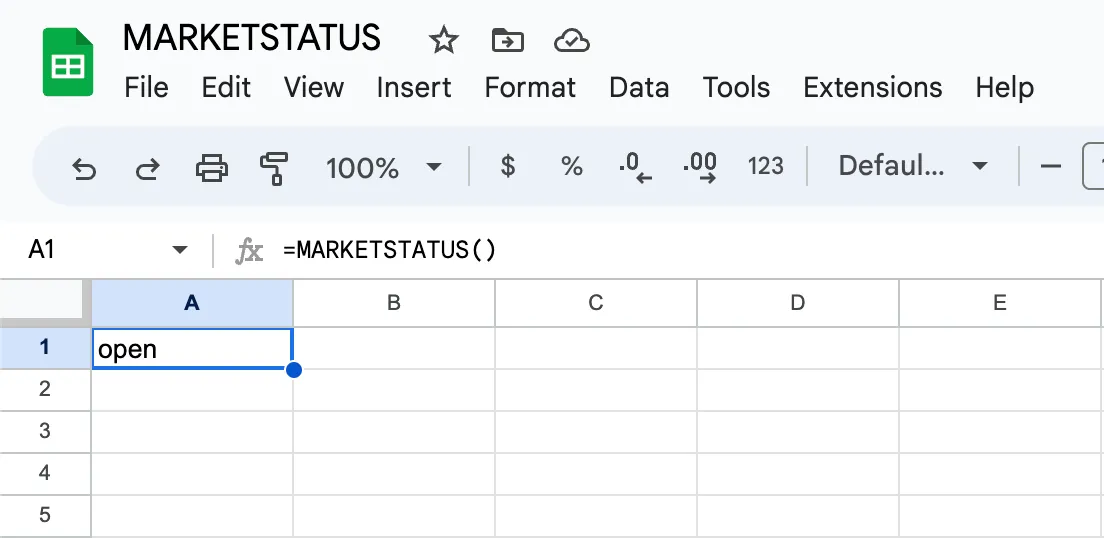Check the cloud saved status icon

572,41
